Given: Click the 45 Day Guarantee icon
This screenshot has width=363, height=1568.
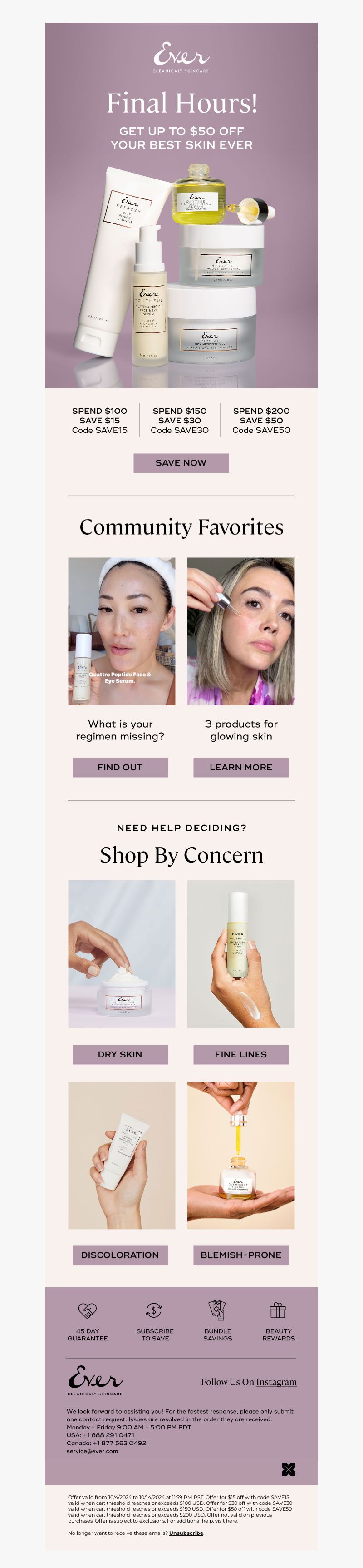Looking at the screenshot, I should (88, 1310).
